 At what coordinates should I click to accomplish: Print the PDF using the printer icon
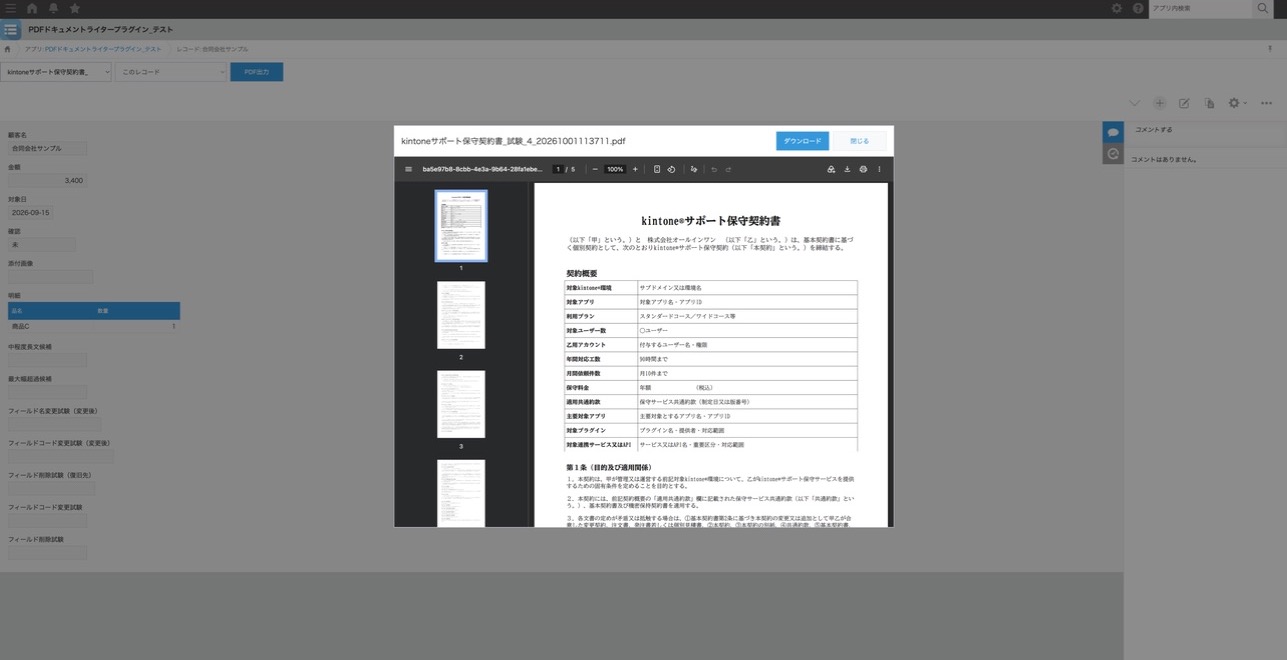pyautogui.click(x=863, y=169)
